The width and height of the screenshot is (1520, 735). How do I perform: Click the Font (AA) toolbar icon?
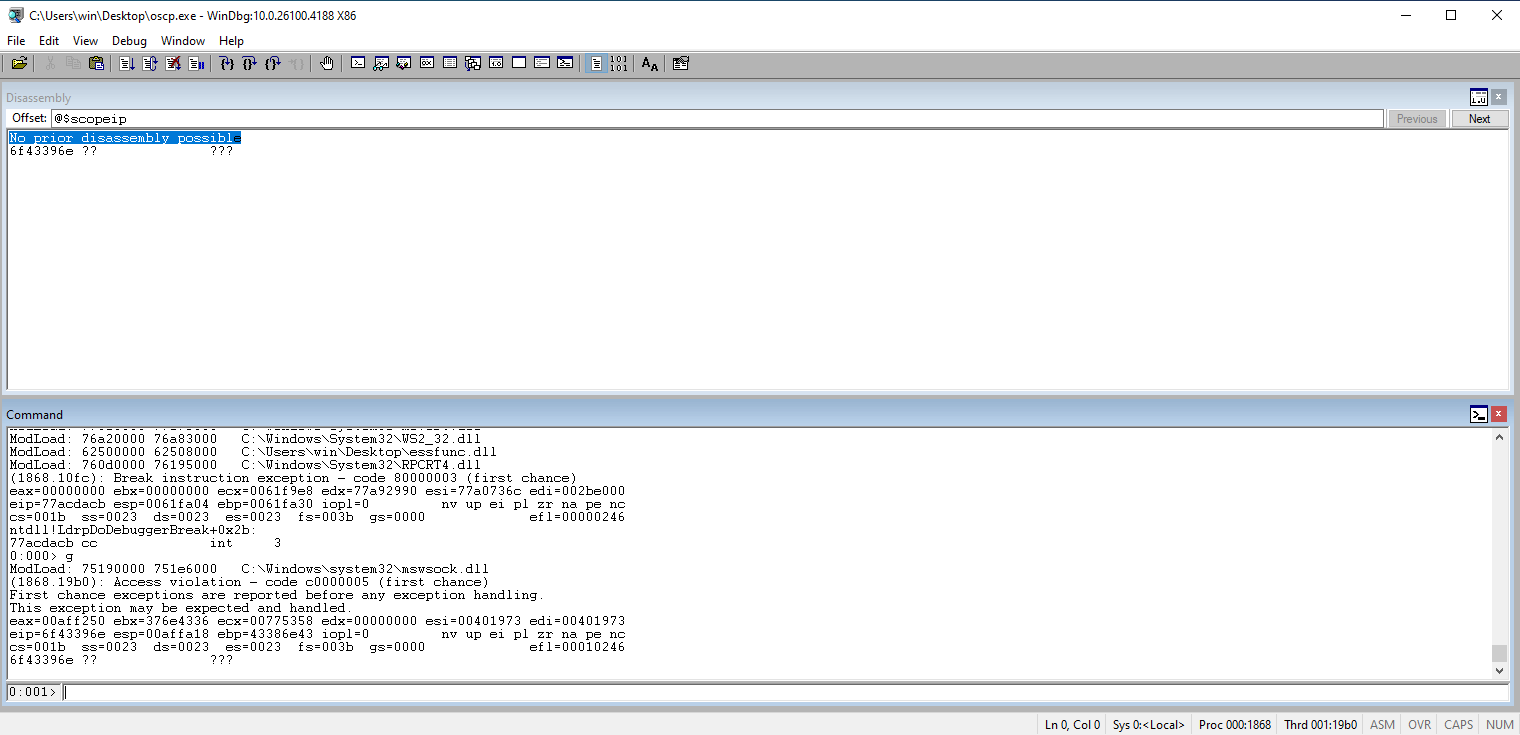point(650,63)
